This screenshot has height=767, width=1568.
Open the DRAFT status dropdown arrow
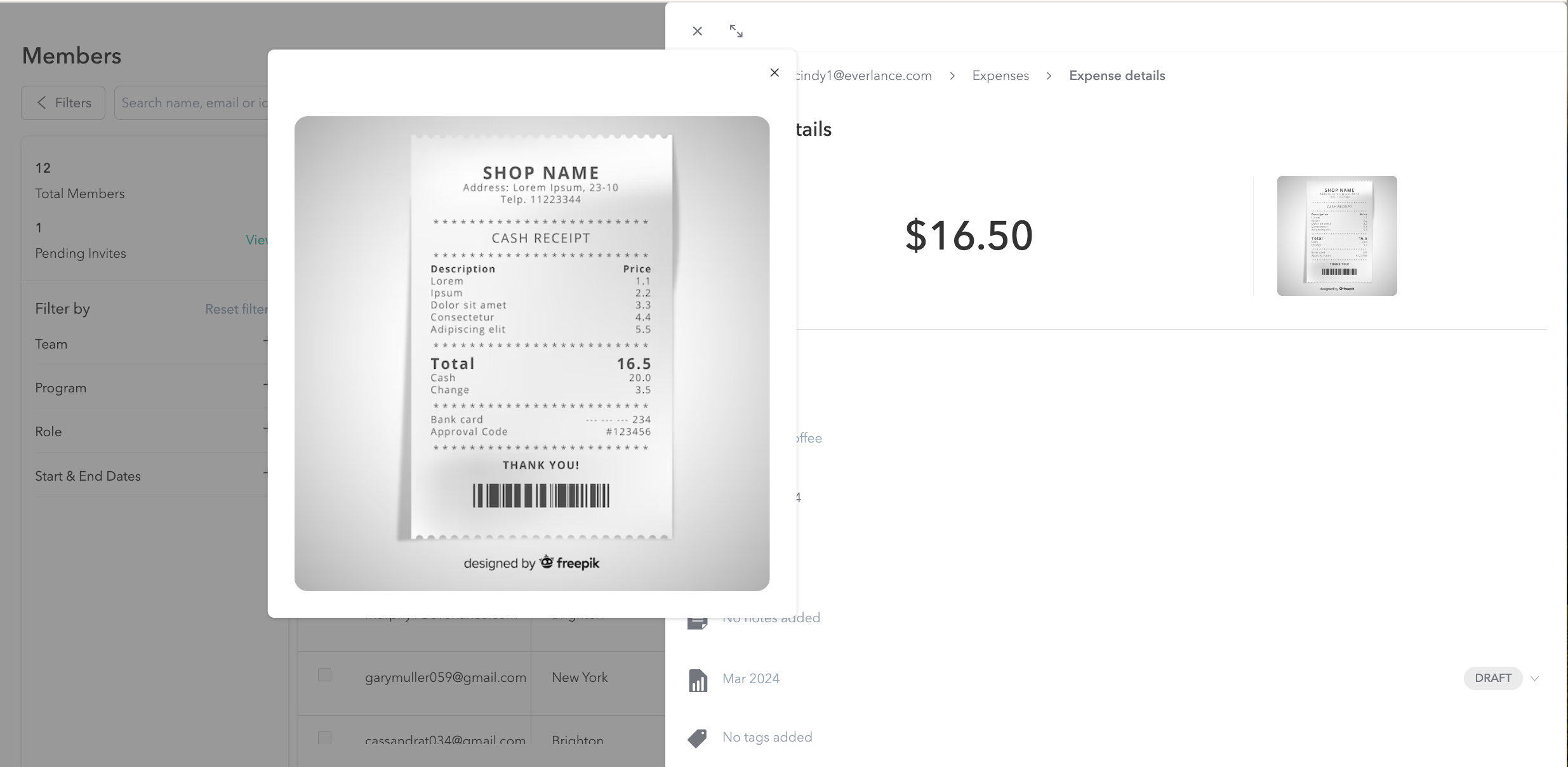1534,679
